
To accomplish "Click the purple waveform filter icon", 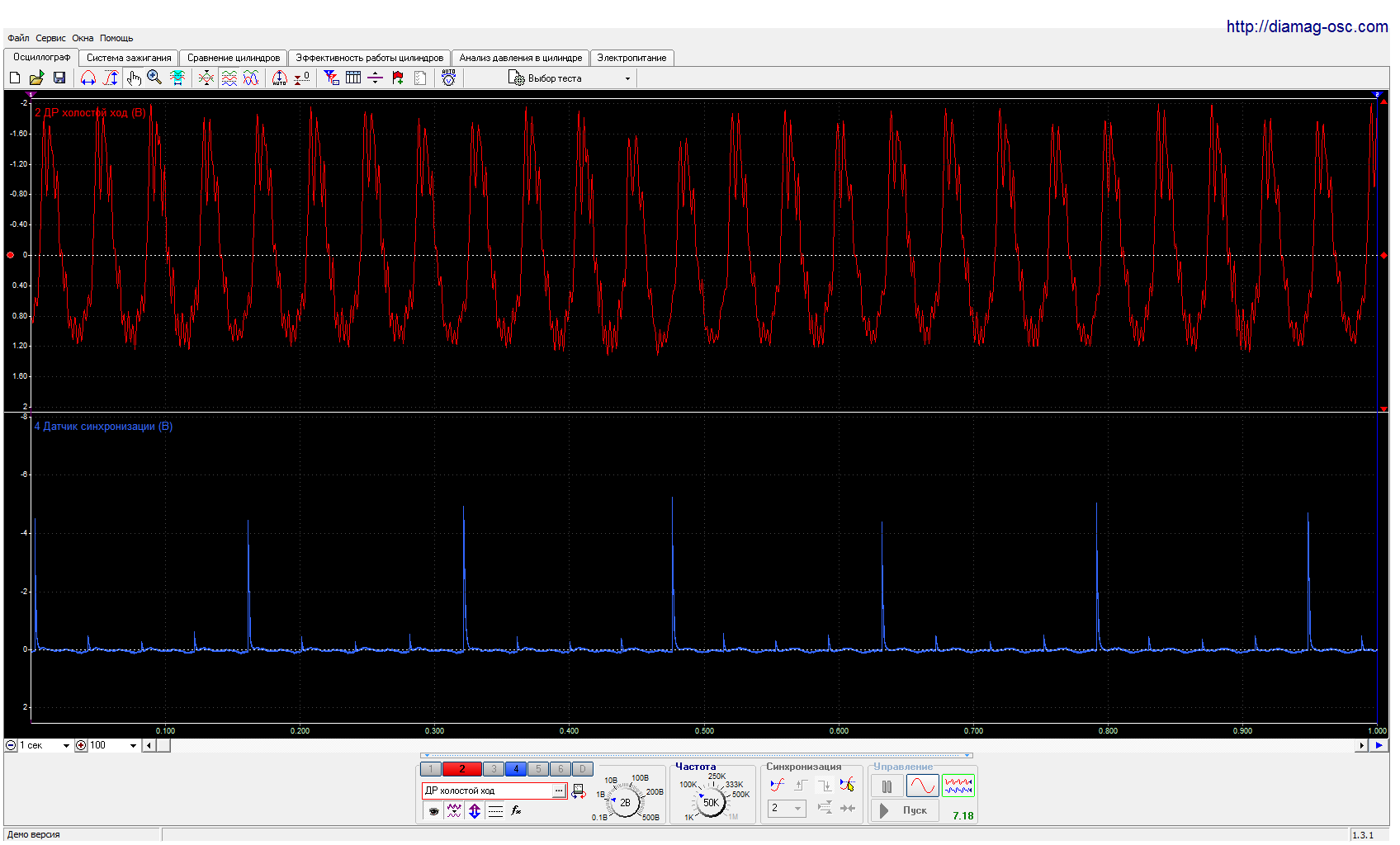I will click(x=454, y=811).
